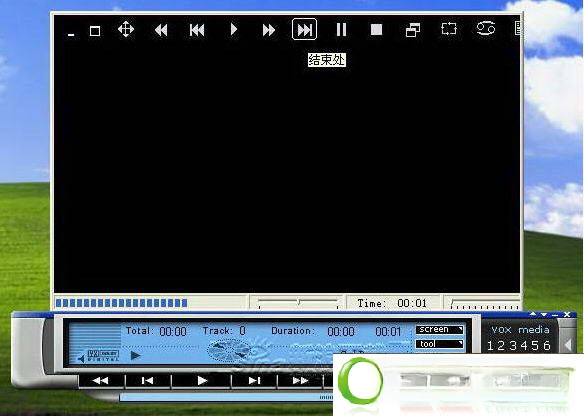Click the rewind button on the bottom player bar
Screen dimensions: 584x416
pyautogui.click(x=100, y=381)
